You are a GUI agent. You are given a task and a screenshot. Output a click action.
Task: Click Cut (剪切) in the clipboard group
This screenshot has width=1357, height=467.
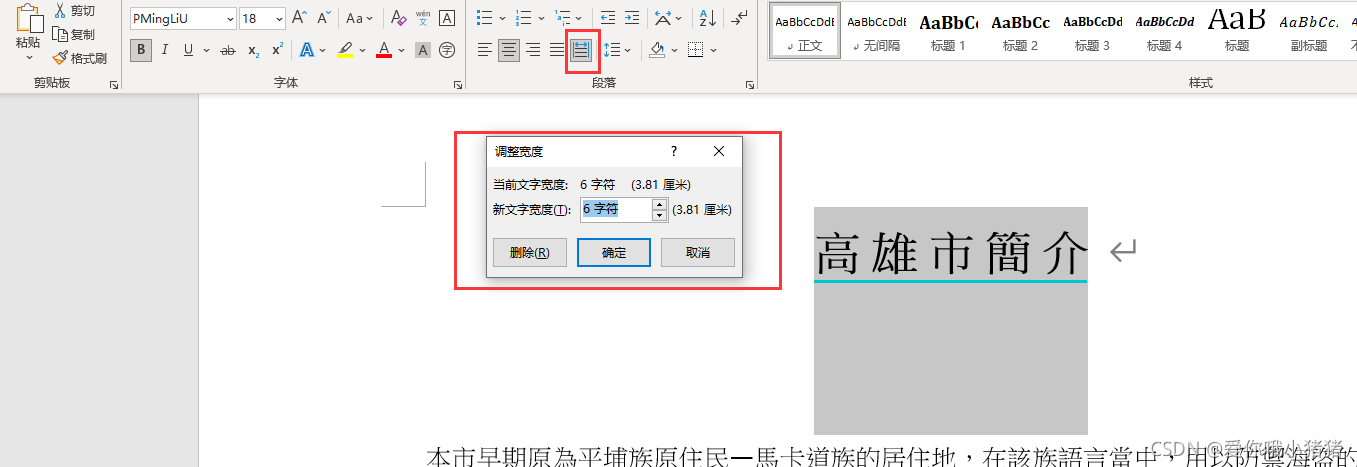click(x=74, y=11)
